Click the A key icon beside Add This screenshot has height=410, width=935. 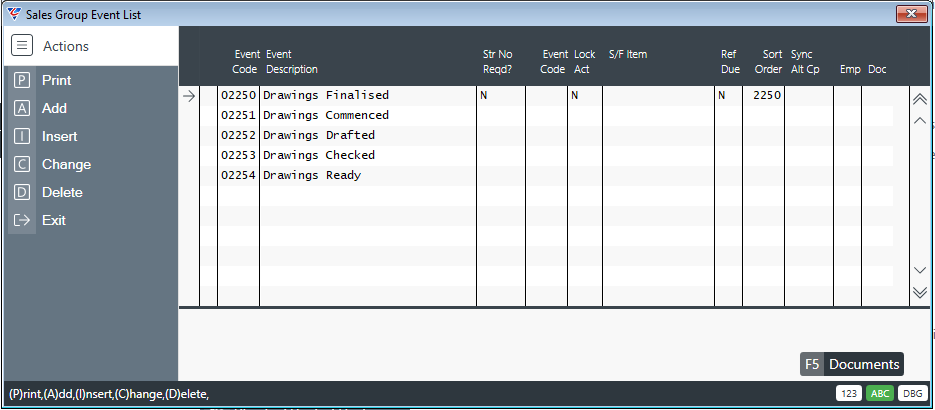(21, 108)
